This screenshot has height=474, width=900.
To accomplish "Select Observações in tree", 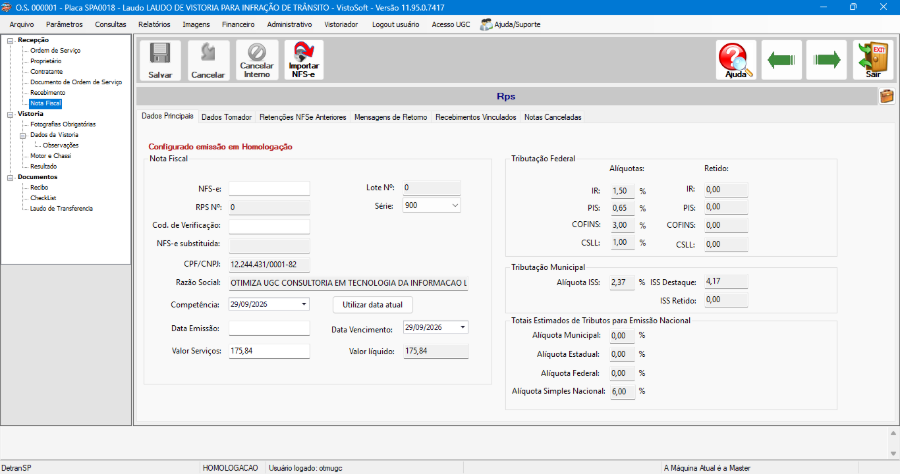I will 60,145.
